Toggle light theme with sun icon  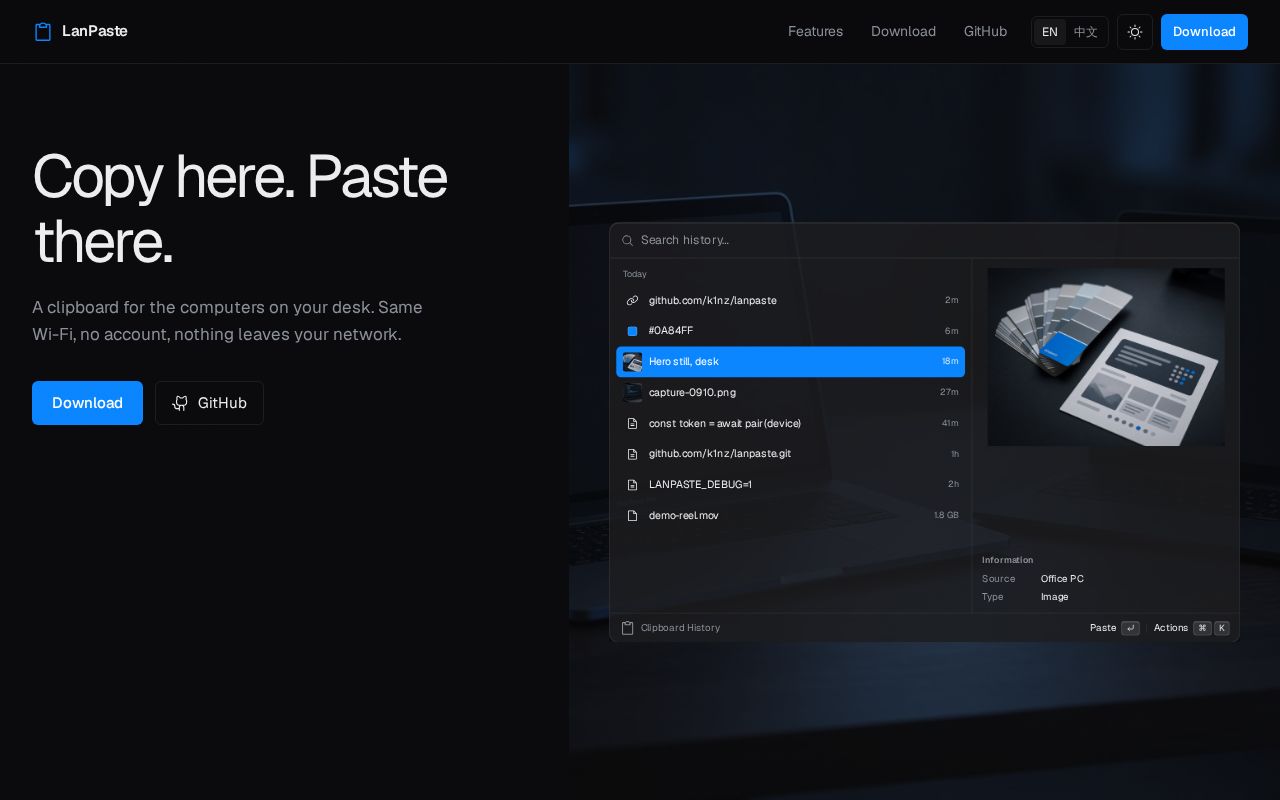pyautogui.click(x=1135, y=32)
